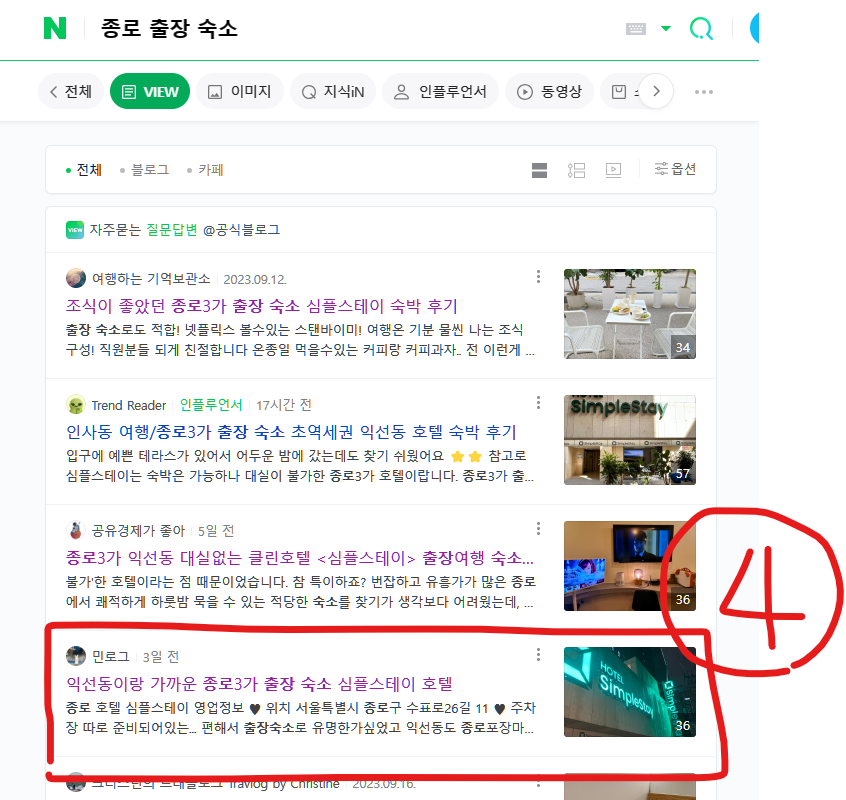Open post 인사동 여행/종로3가 출장 숙소 초역세권
The width and height of the screenshot is (846, 800).
[291, 432]
